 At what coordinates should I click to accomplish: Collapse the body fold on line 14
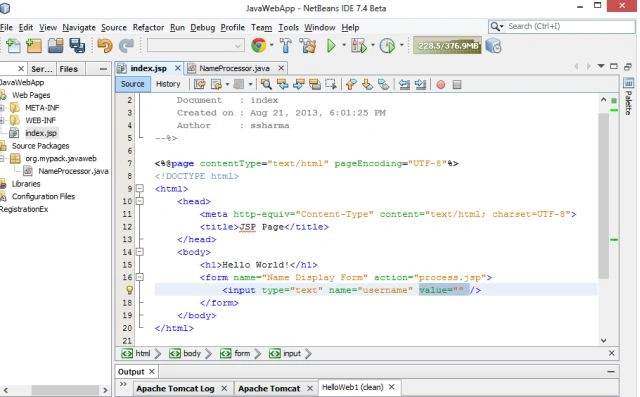pyautogui.click(x=140, y=252)
